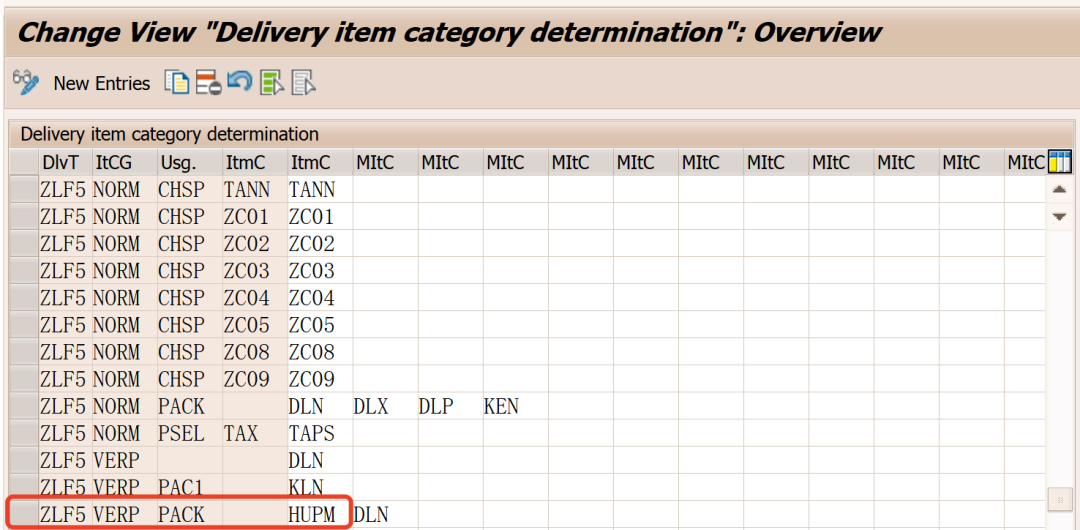1080x530 pixels.
Task: Click the ZC09 cell in the editable ItmC column
Action: tap(320, 379)
